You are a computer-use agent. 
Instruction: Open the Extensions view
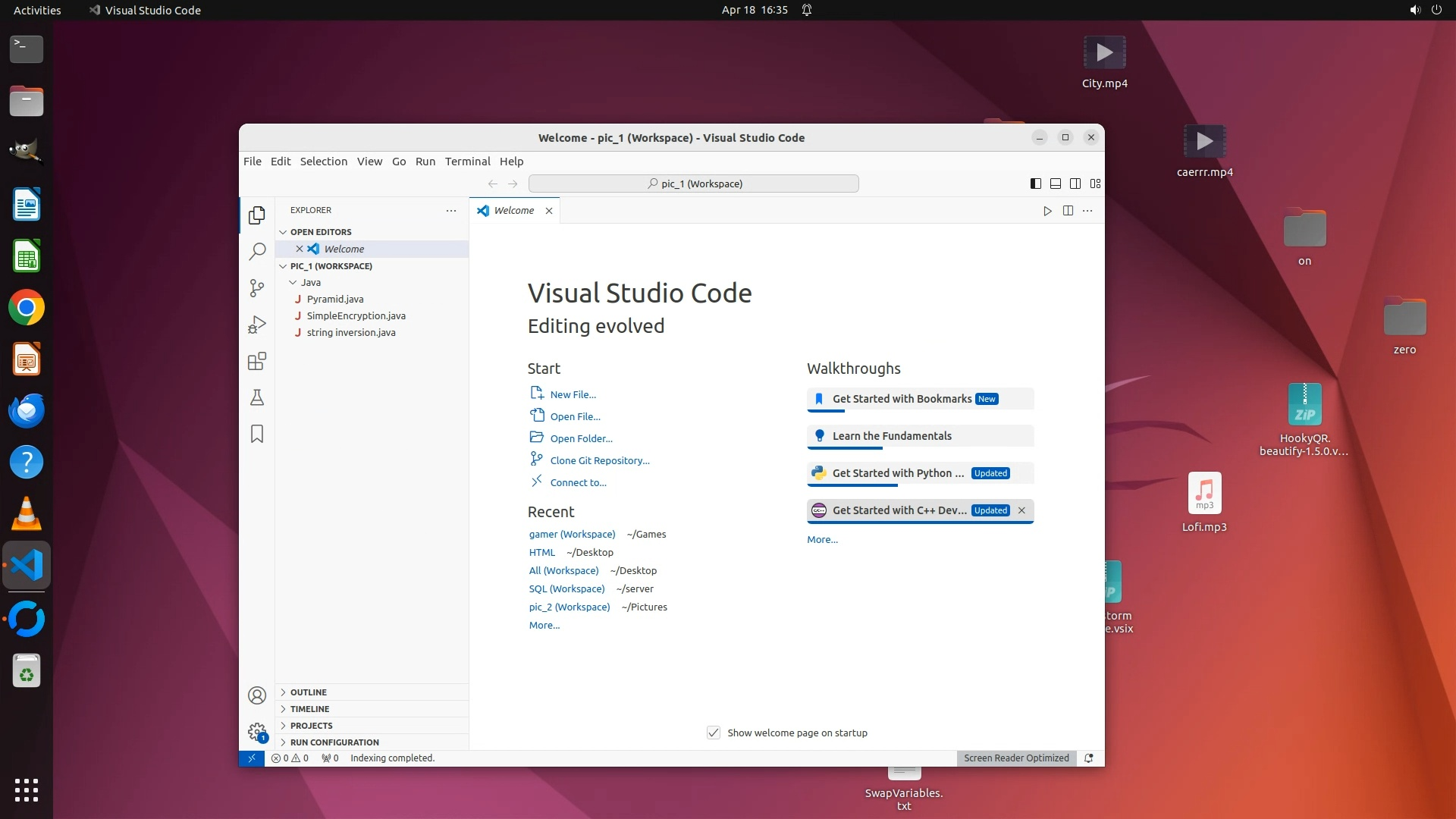click(257, 361)
